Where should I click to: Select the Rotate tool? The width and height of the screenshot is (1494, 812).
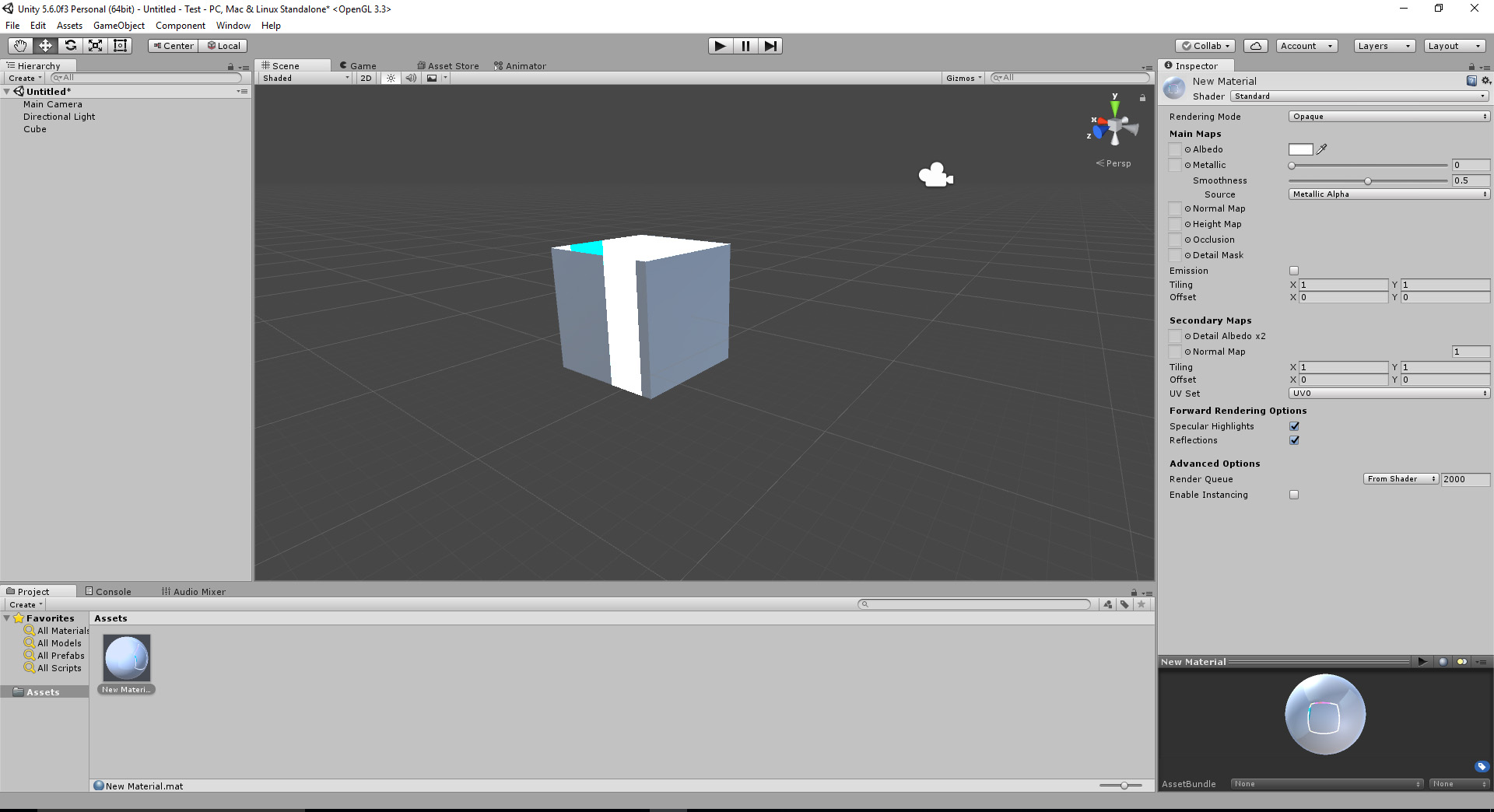tap(70, 46)
